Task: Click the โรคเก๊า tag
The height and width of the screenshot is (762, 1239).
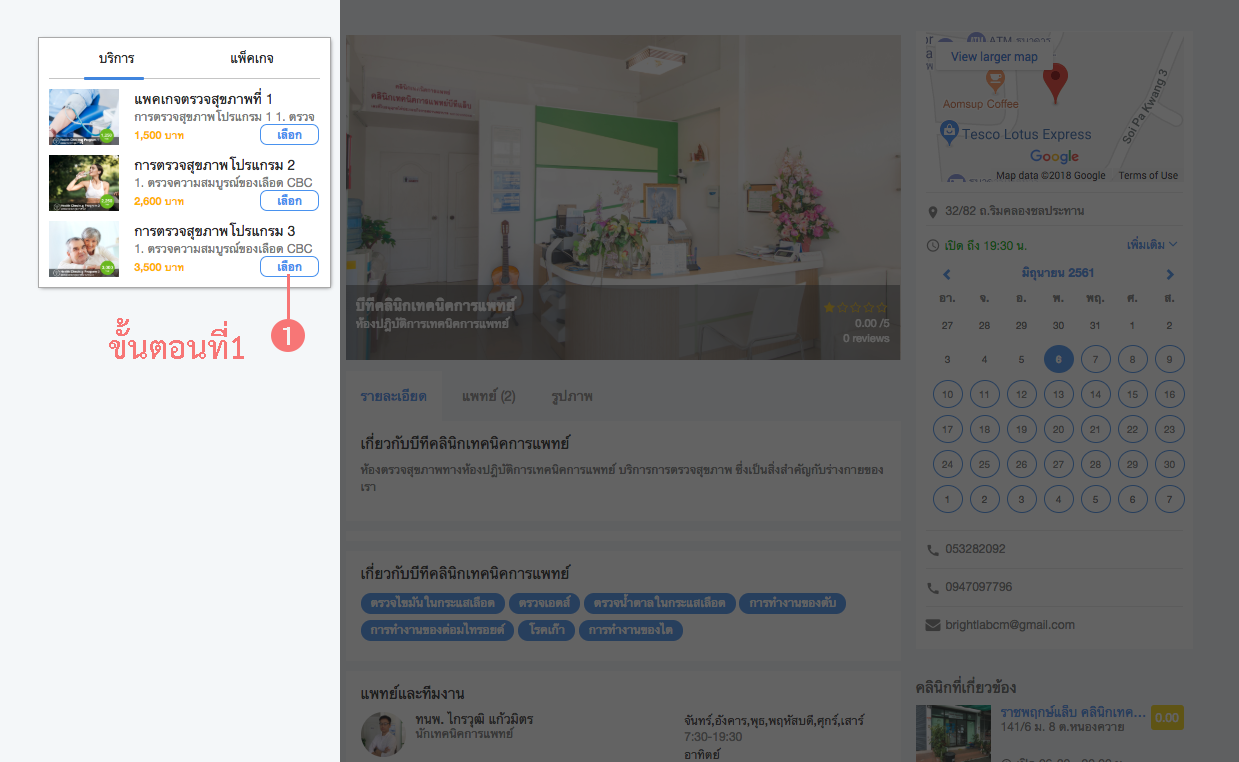Action: tap(547, 630)
